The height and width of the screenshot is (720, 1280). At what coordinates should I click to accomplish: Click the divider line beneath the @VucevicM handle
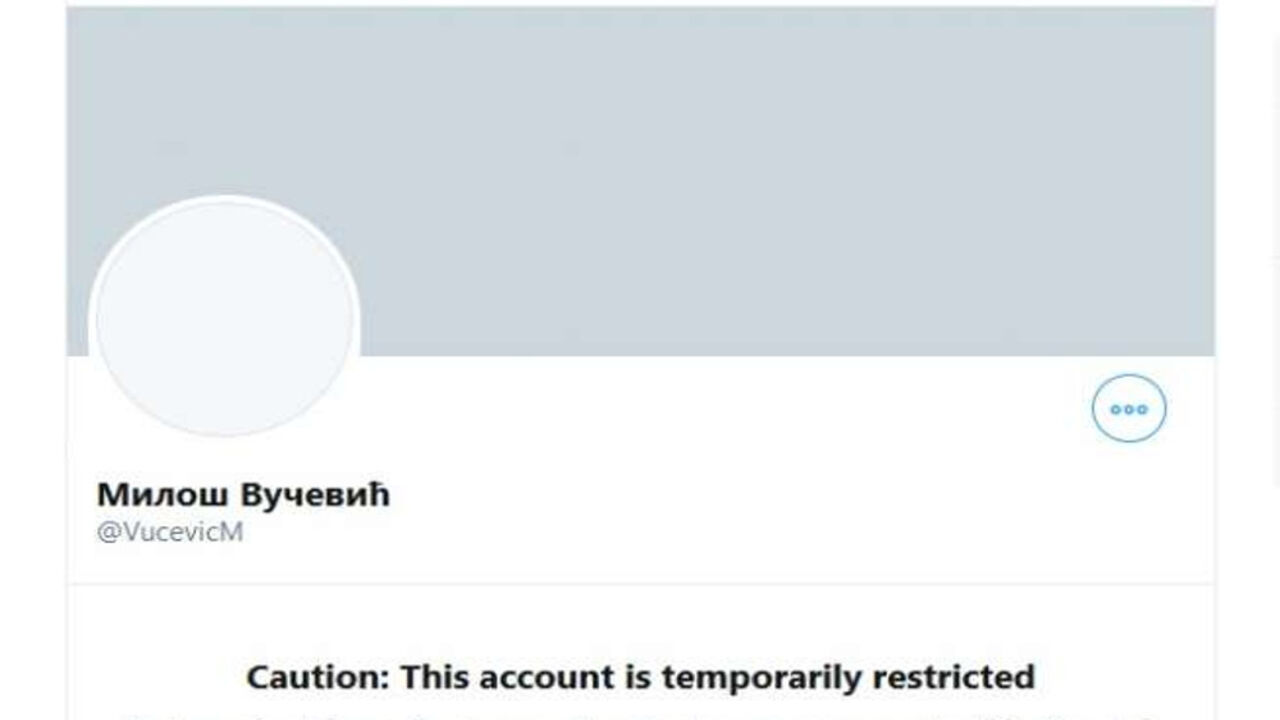click(x=641, y=584)
